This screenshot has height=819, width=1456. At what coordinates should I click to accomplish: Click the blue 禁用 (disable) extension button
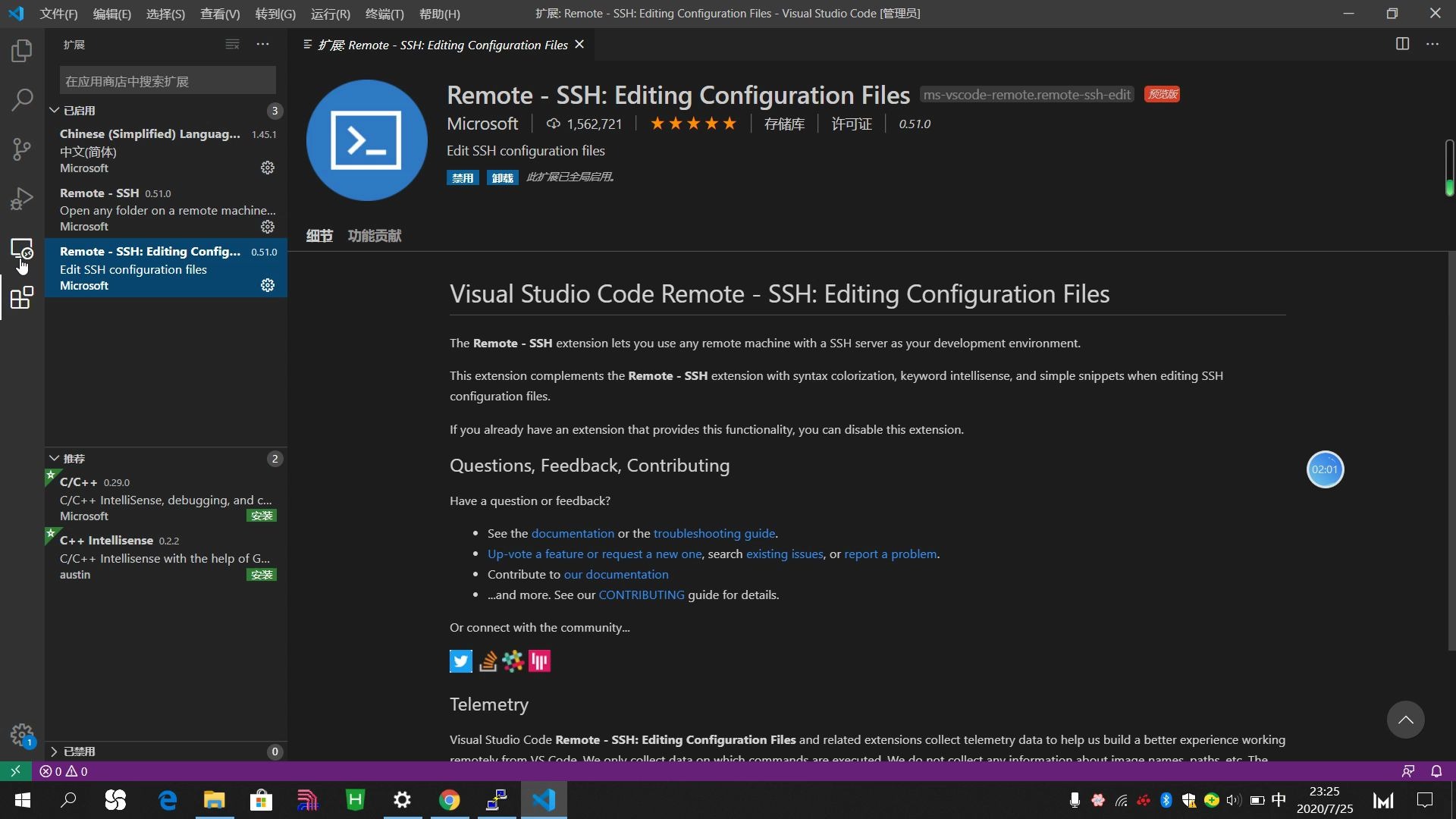pos(463,177)
